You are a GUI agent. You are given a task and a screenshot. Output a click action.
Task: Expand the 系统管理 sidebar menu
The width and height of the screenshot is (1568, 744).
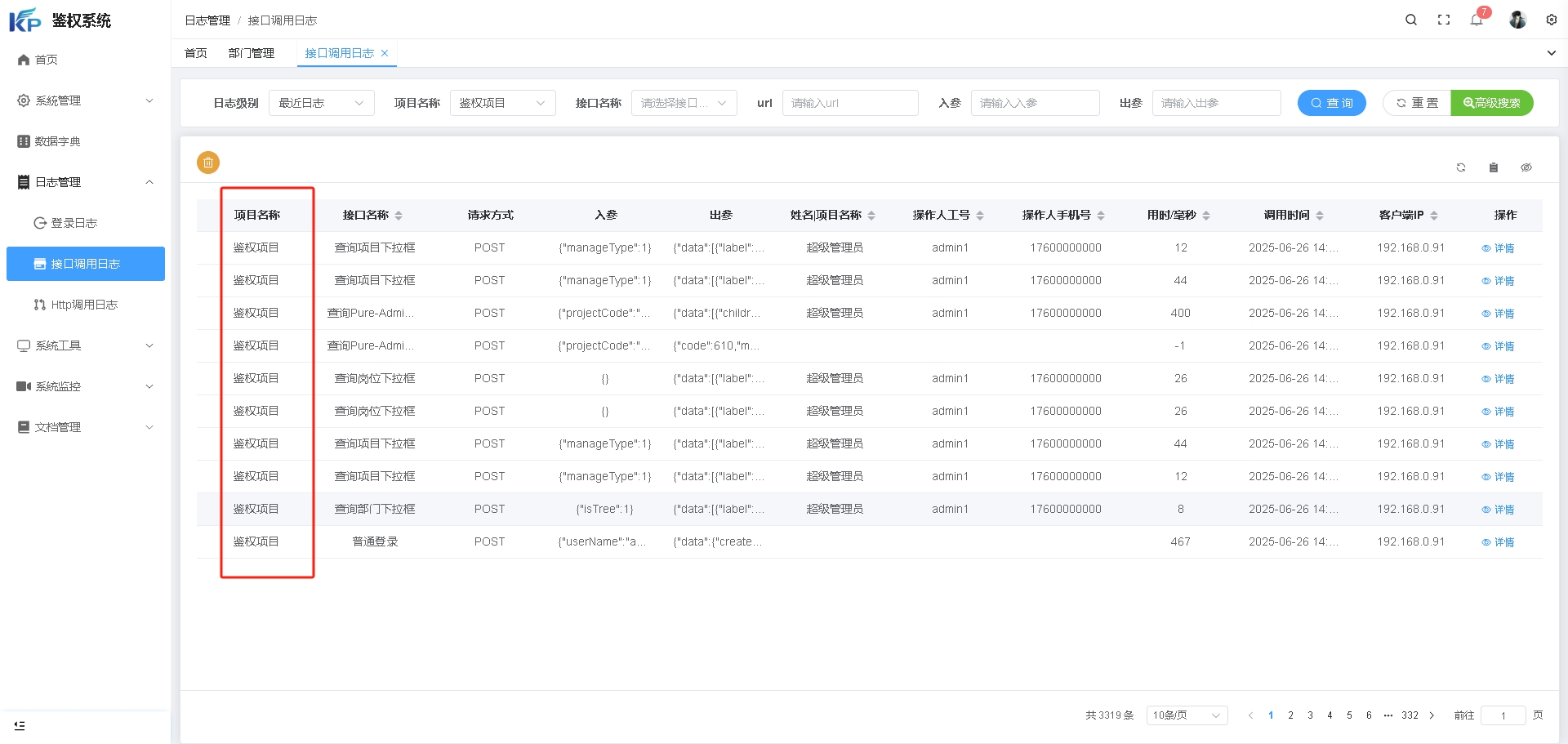85,100
